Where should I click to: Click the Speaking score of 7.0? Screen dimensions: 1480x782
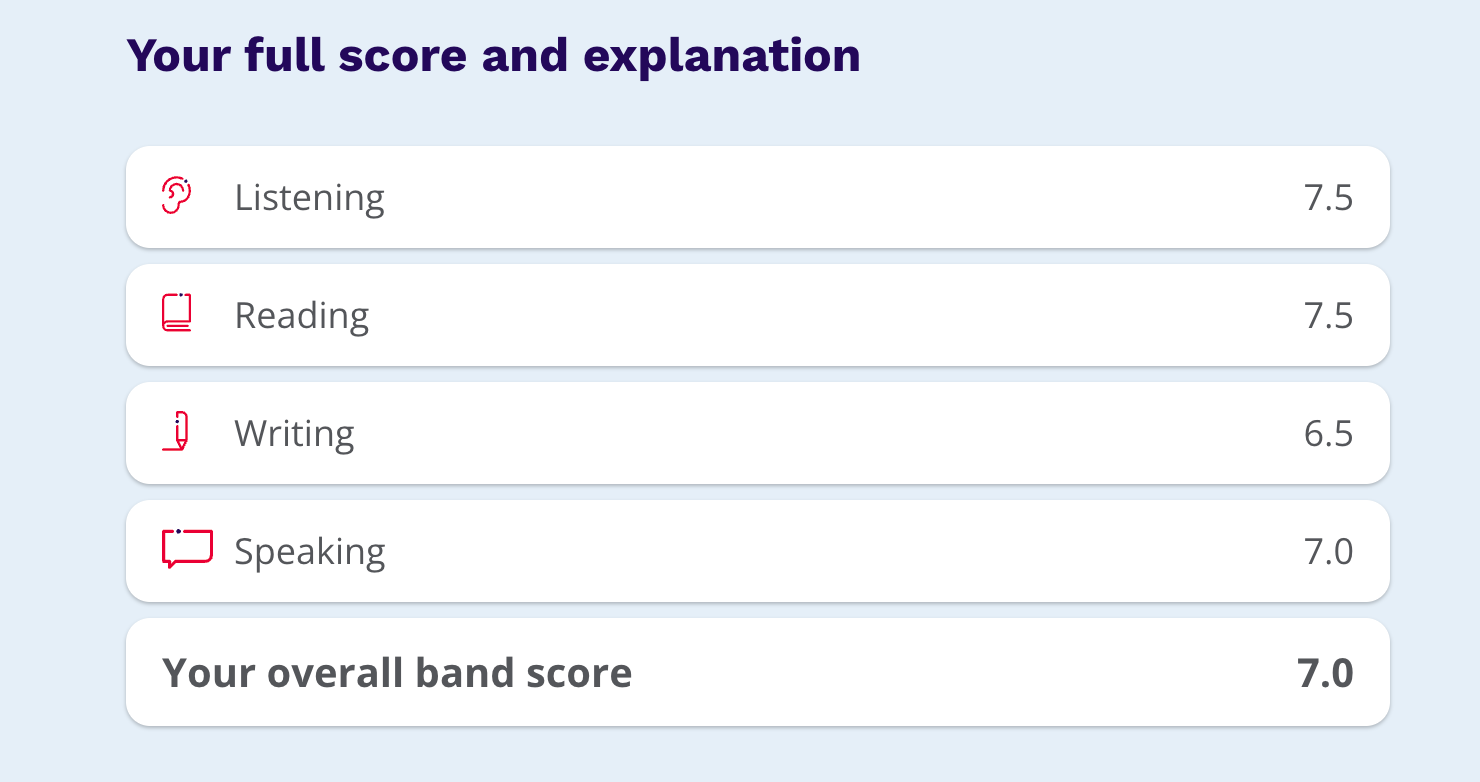click(x=1328, y=552)
